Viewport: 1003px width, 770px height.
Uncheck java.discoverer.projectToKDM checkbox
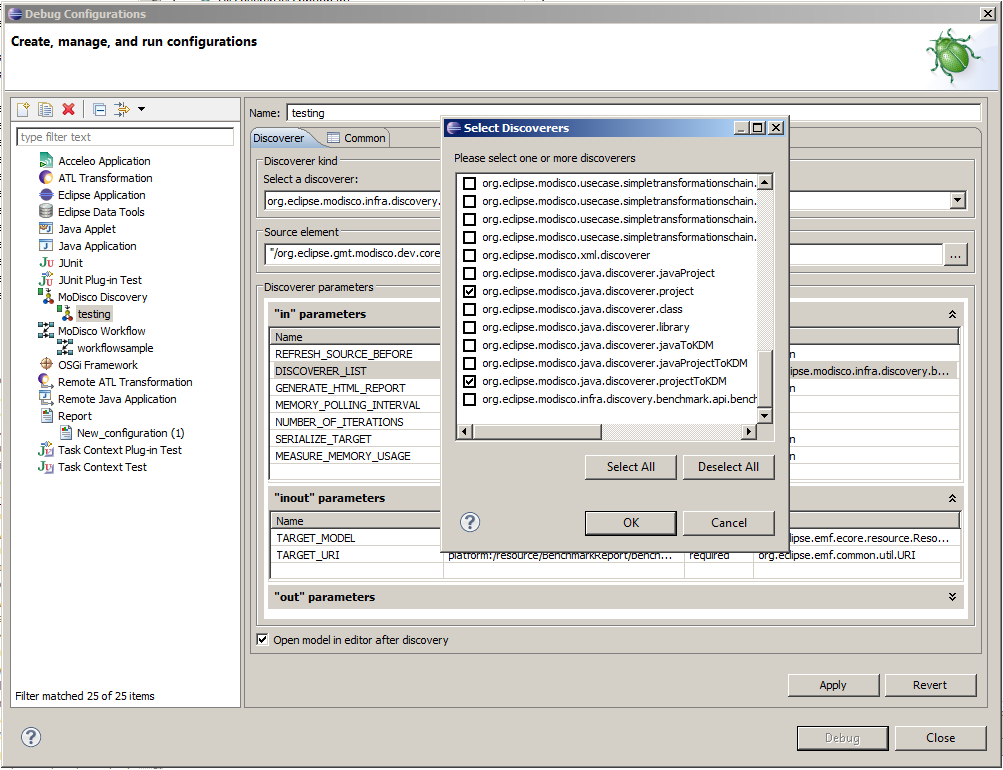[x=470, y=381]
